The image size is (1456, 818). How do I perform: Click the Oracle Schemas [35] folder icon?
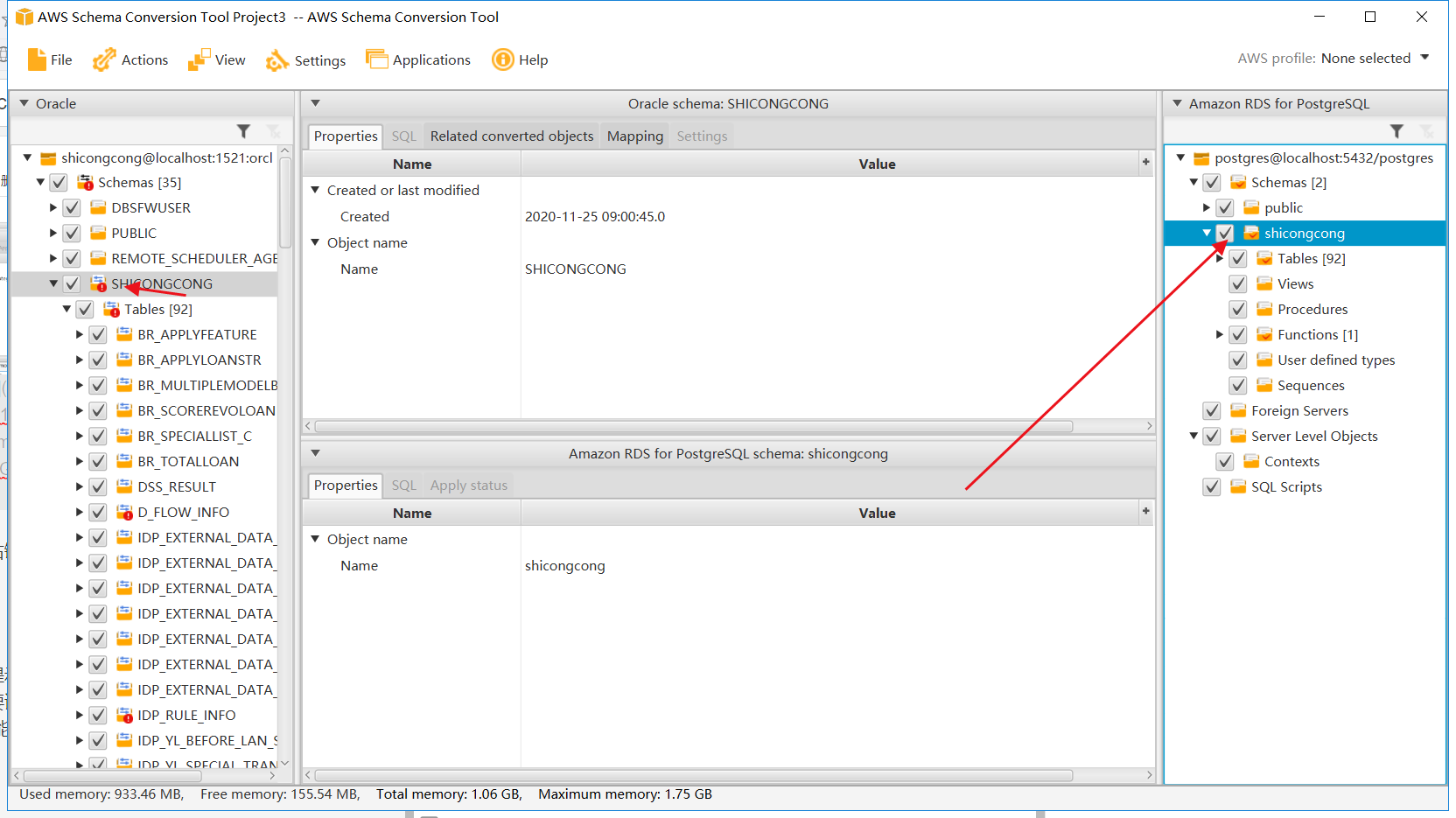85,183
